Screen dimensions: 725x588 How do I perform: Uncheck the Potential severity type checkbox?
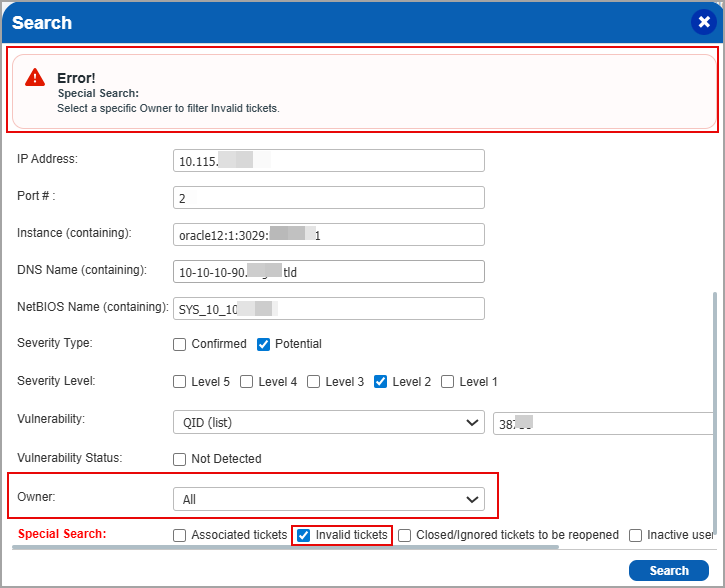(x=264, y=344)
